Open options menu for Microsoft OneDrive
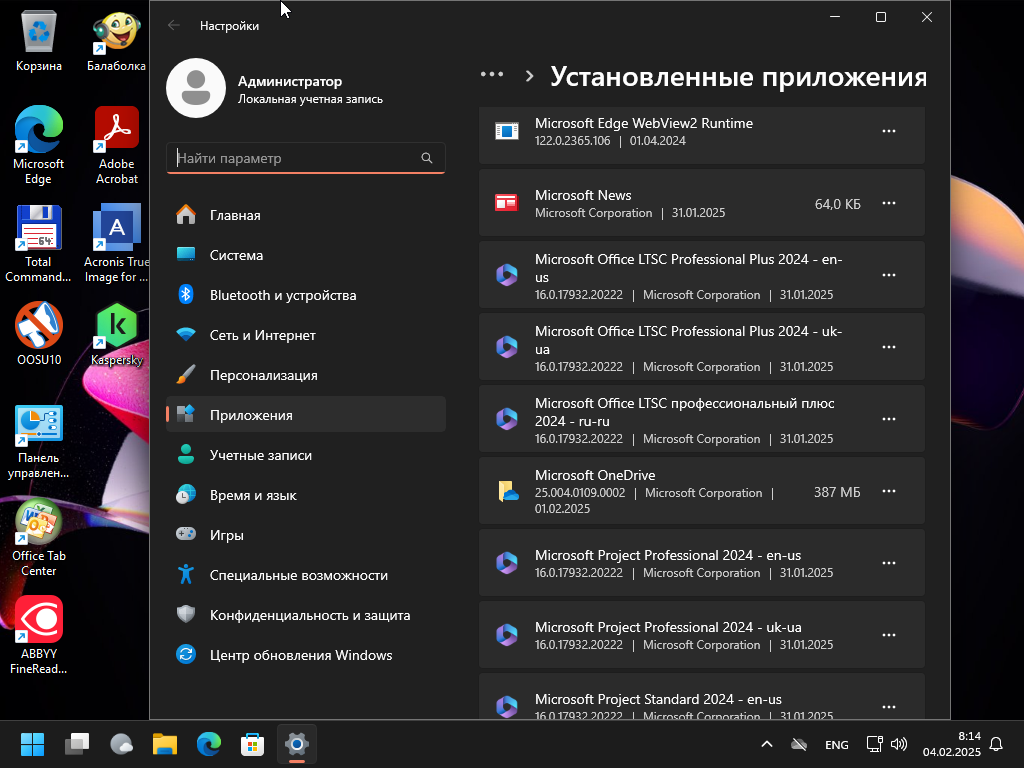Image resolution: width=1024 pixels, height=768 pixels. point(889,491)
